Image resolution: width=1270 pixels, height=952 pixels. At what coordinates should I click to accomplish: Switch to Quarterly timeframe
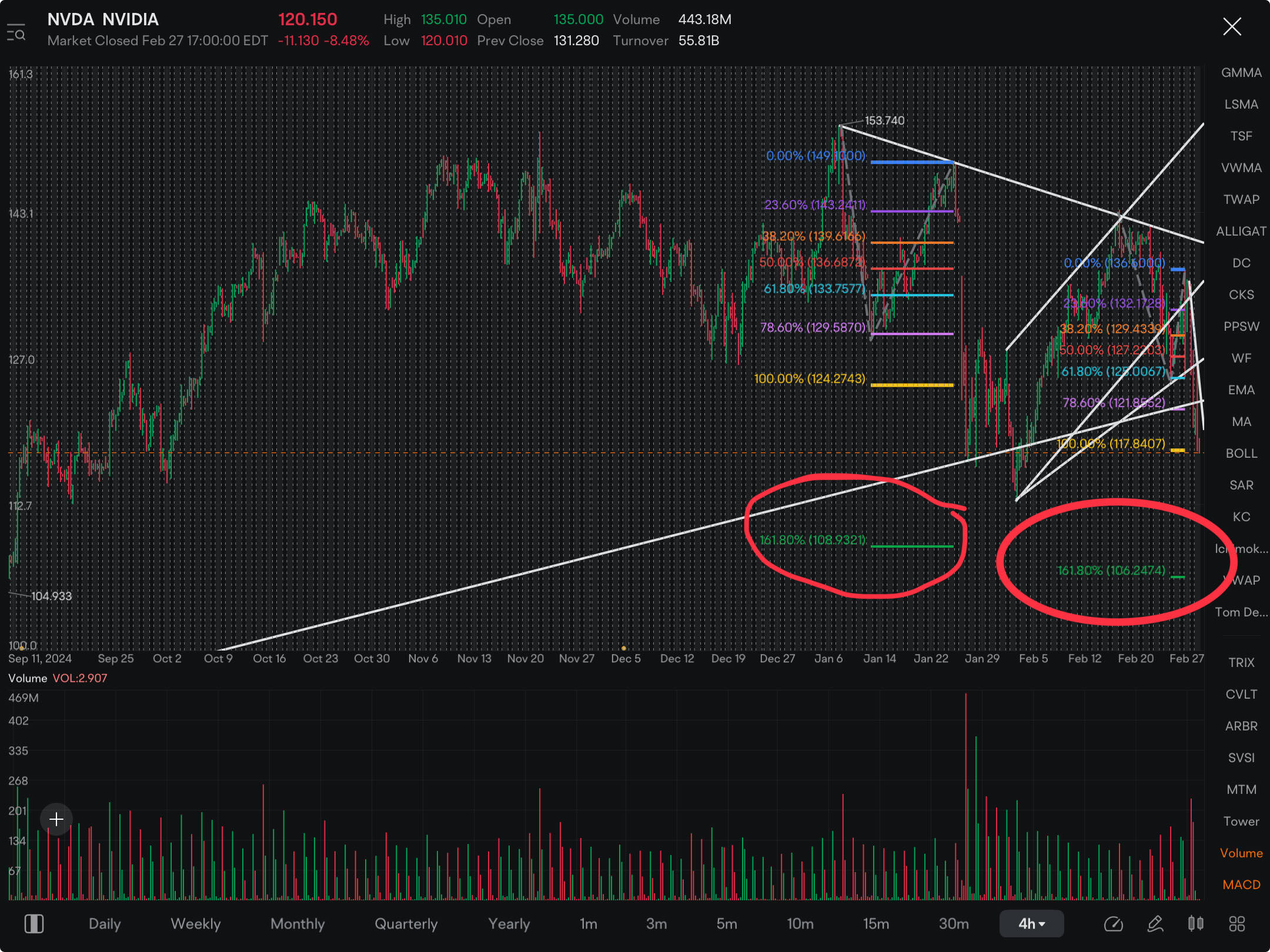tap(406, 924)
